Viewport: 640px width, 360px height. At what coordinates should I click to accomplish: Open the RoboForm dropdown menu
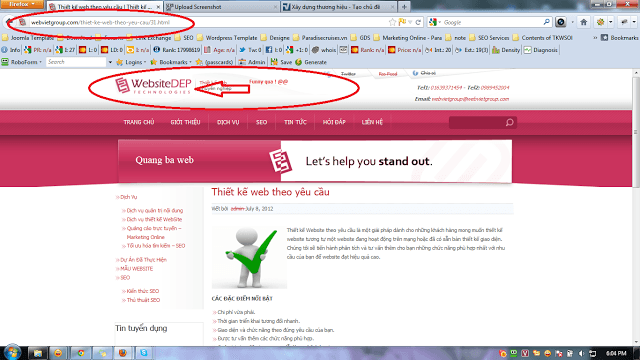point(22,62)
